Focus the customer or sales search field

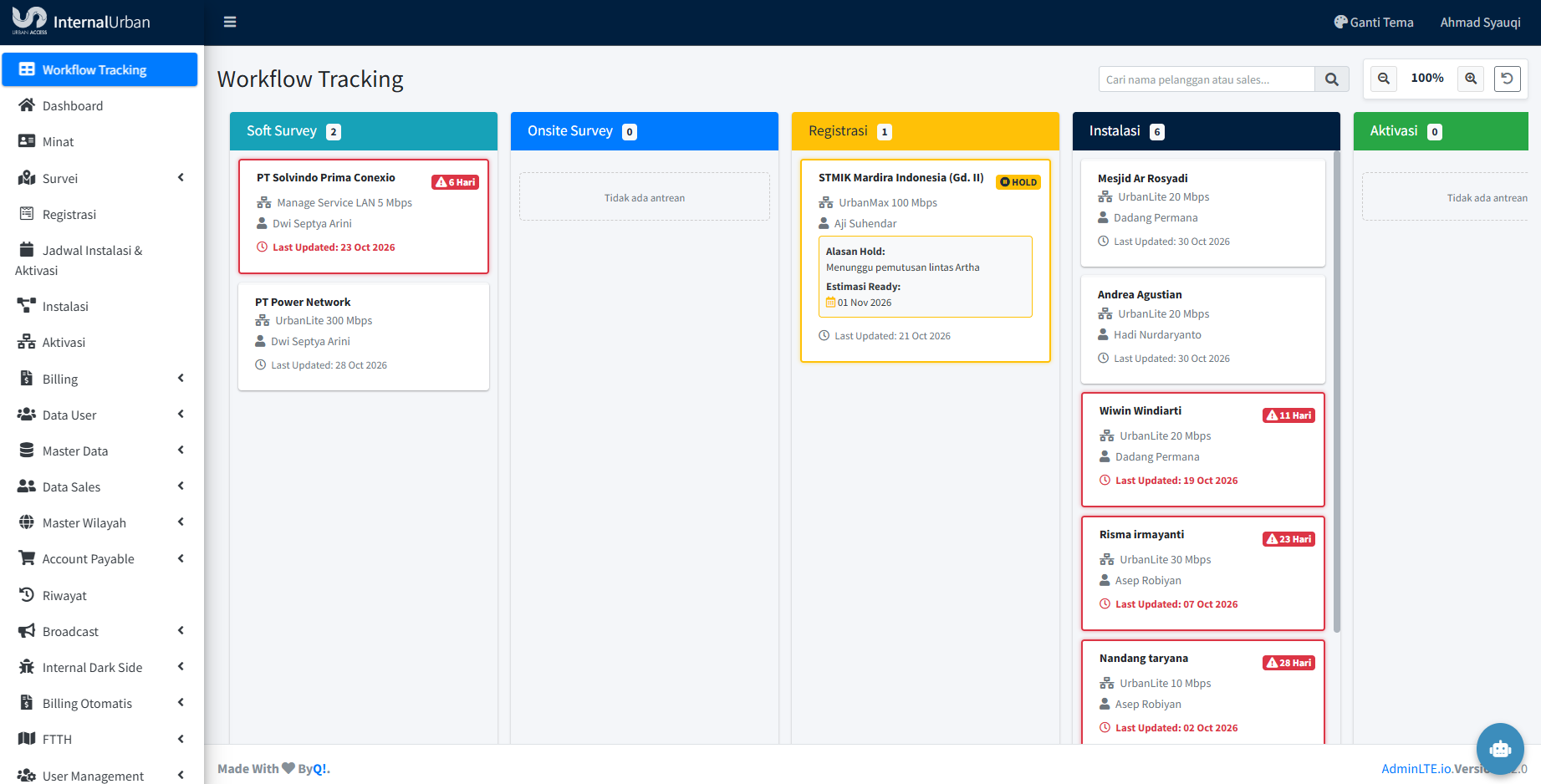tap(1207, 79)
